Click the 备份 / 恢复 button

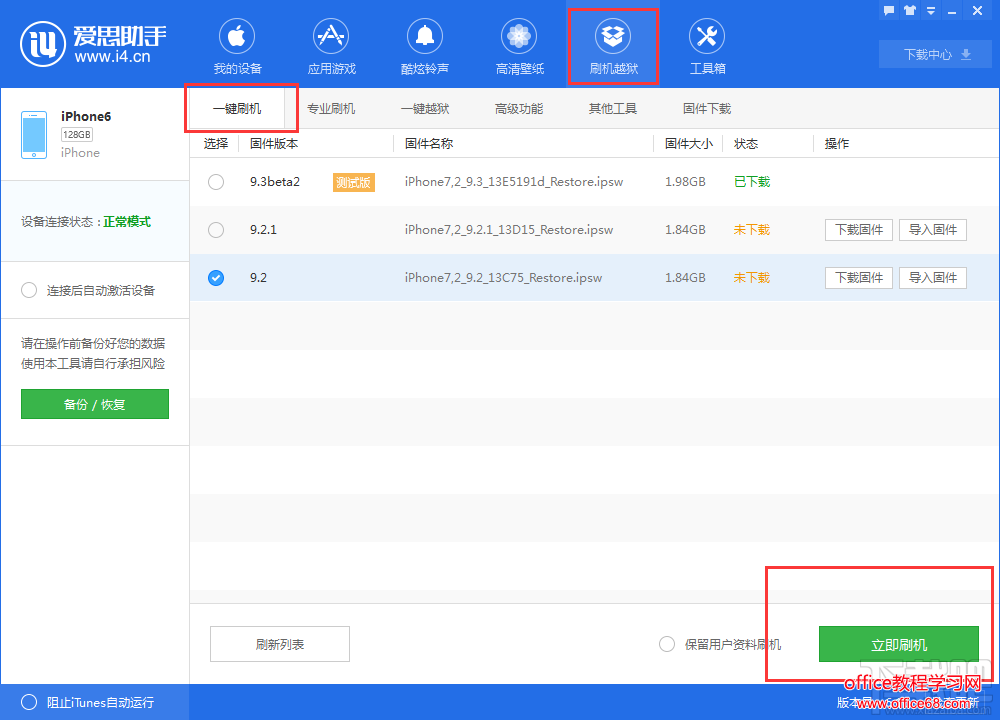pos(95,405)
